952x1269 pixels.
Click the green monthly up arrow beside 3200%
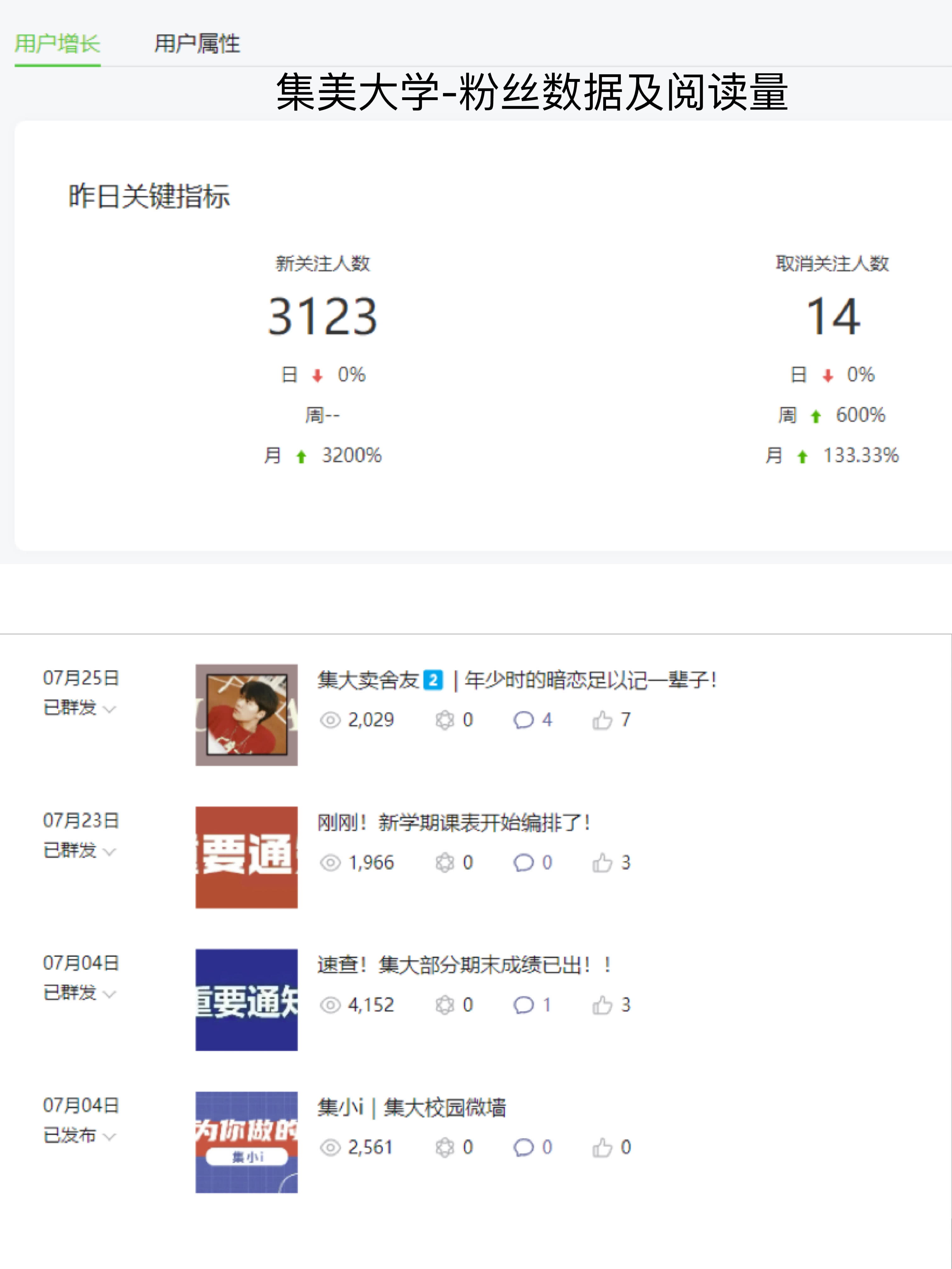[x=301, y=457]
